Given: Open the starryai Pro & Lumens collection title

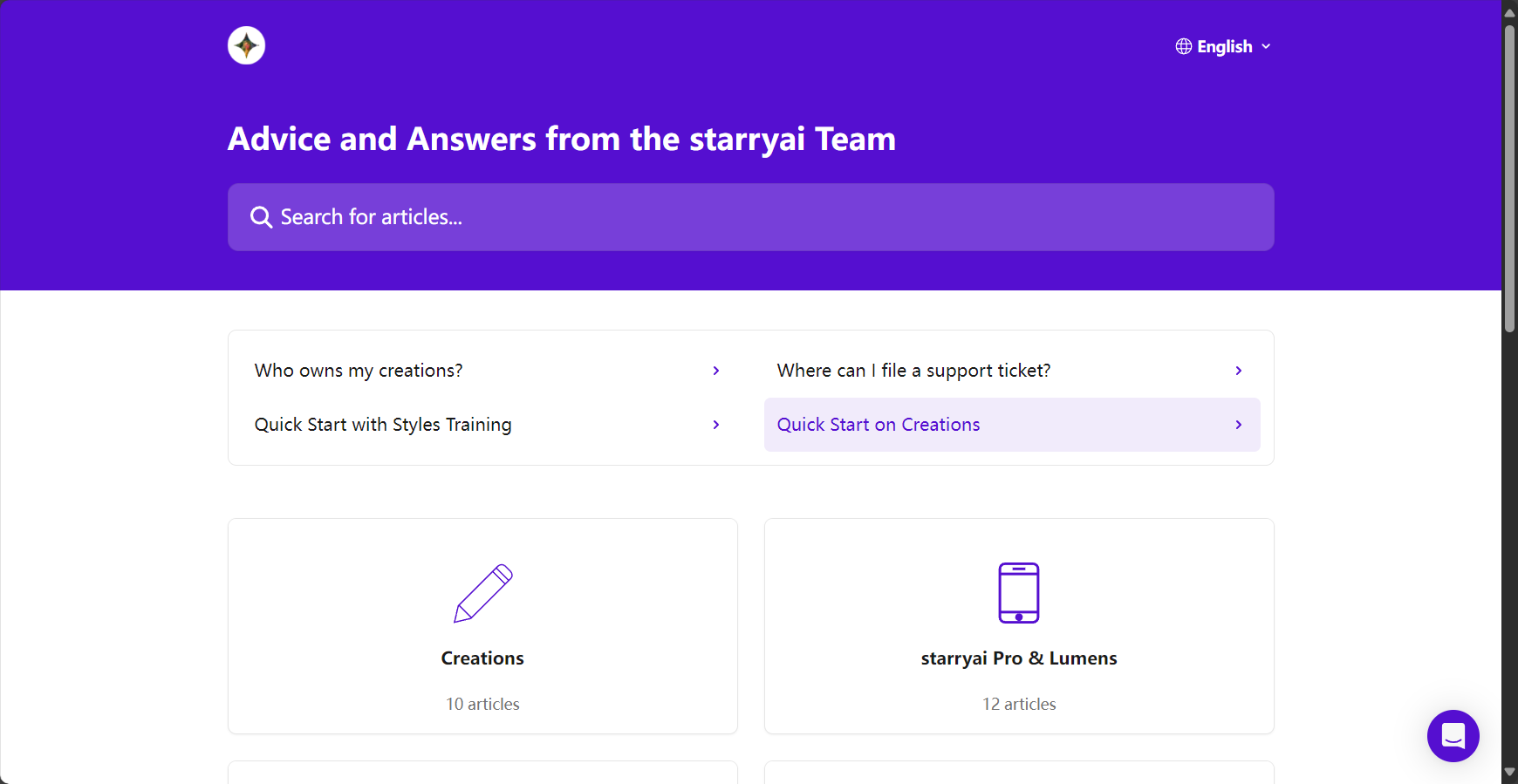Looking at the screenshot, I should (x=1019, y=658).
